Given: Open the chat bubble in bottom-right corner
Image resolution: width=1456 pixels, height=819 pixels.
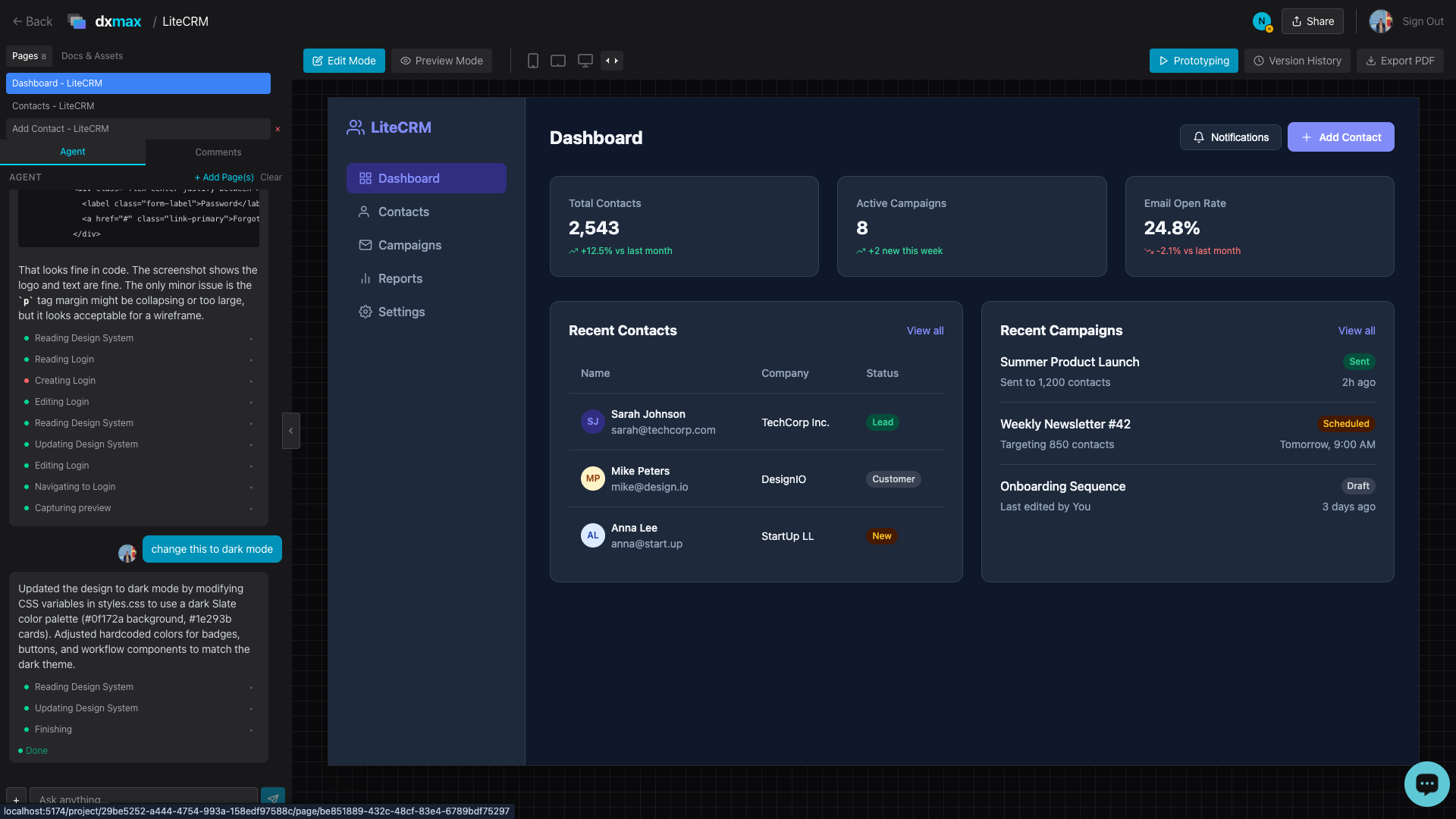Looking at the screenshot, I should (1426, 783).
